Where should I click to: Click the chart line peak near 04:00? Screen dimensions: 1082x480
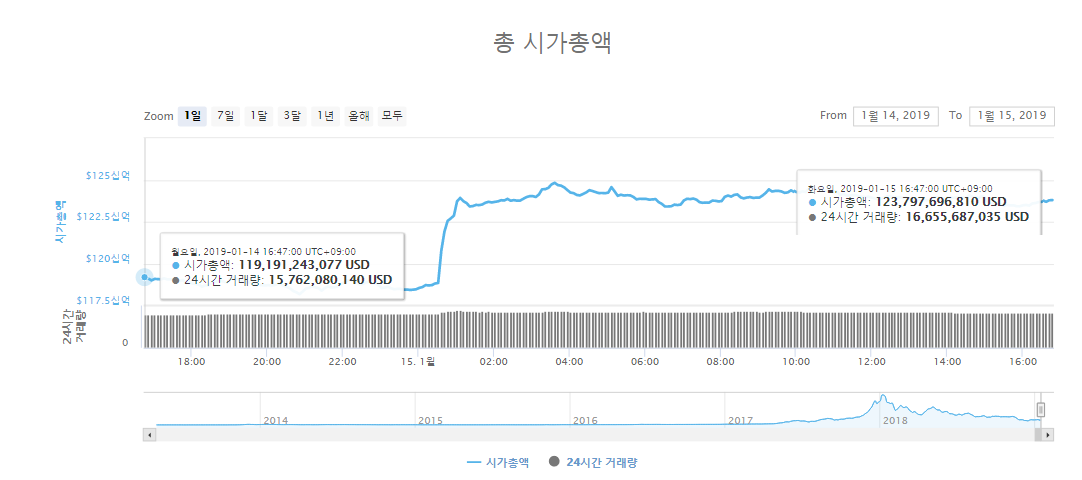click(x=553, y=183)
